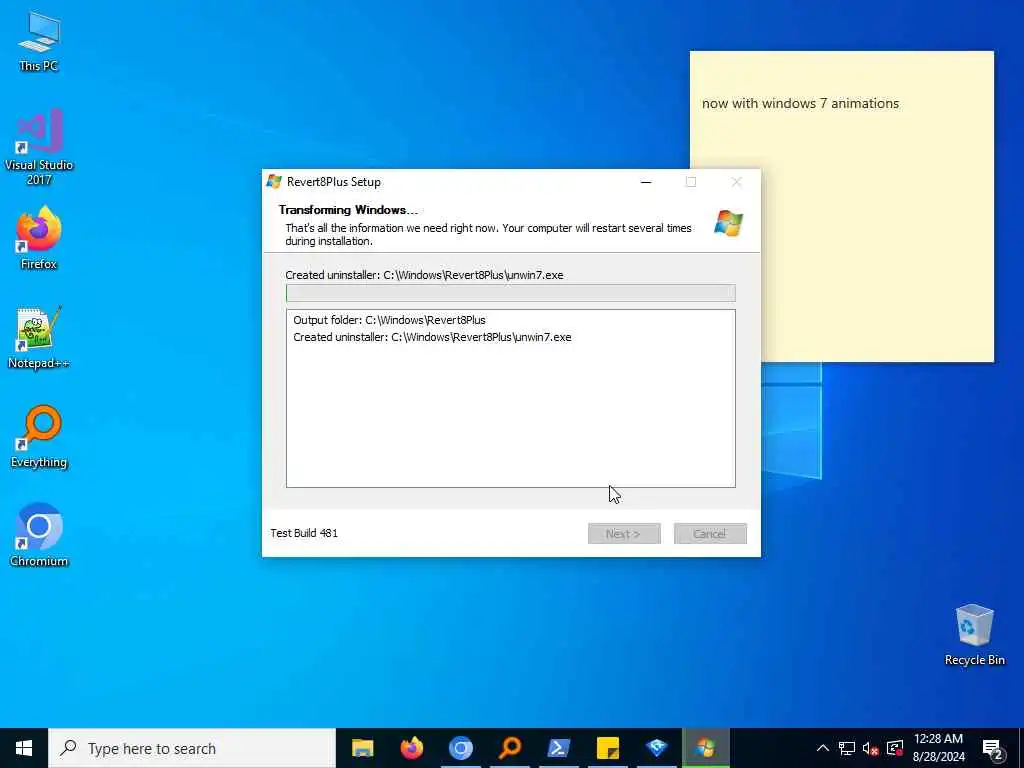The width and height of the screenshot is (1024, 768).
Task: Click the Cancel button in setup
Action: [710, 534]
